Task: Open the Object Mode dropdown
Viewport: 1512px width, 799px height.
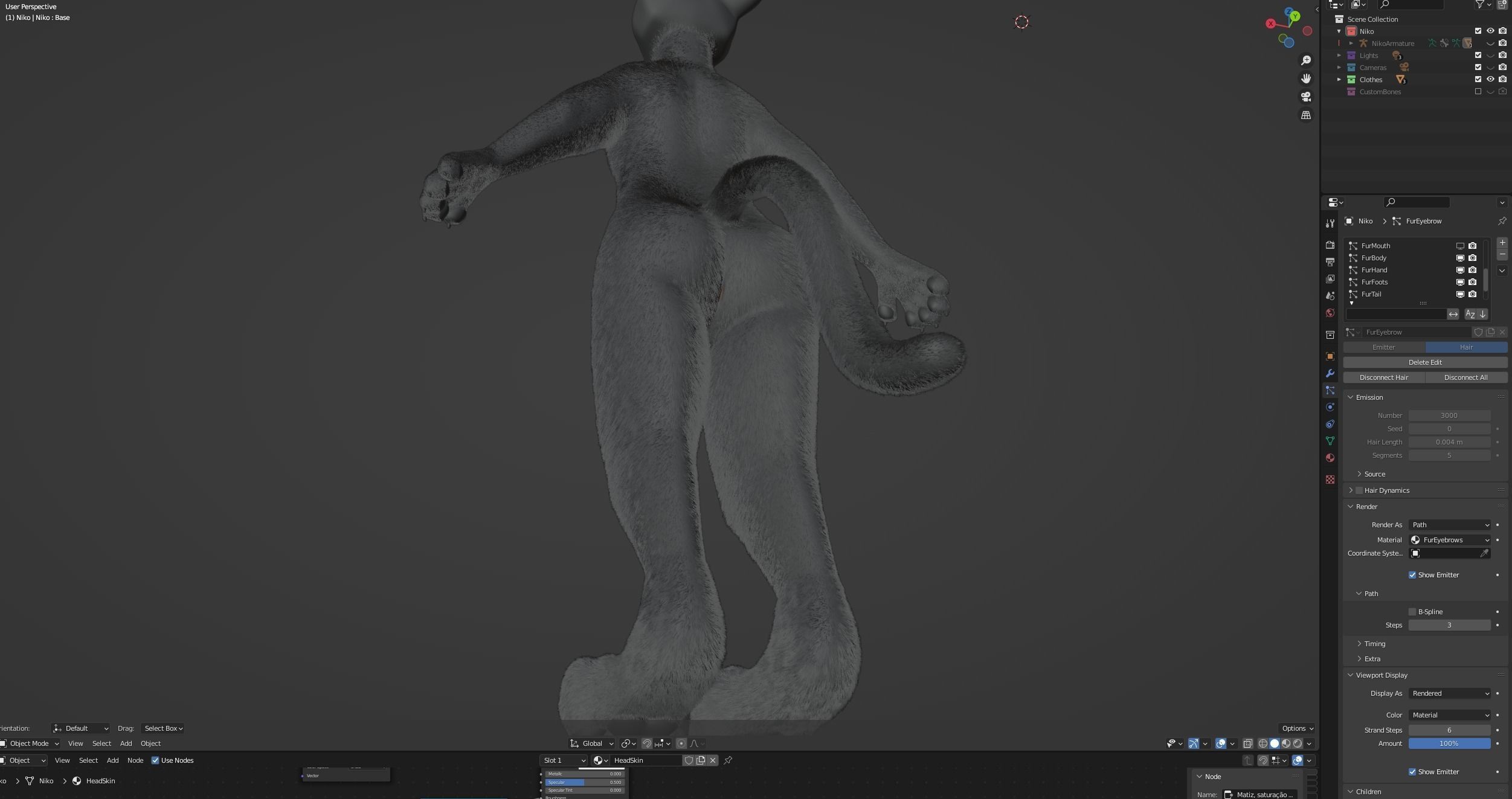Action: 30,743
